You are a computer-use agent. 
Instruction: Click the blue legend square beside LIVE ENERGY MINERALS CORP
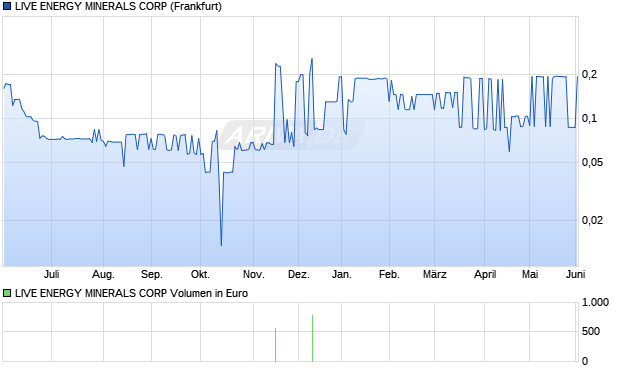coord(7,6)
